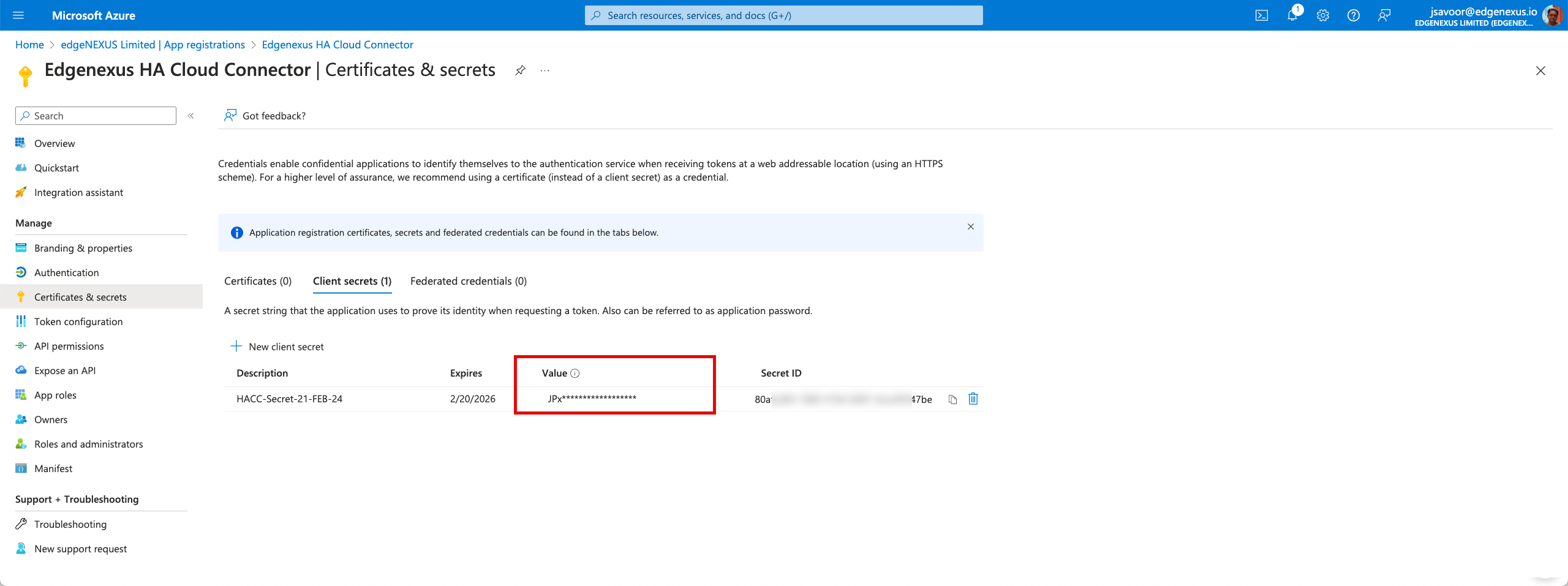The width and height of the screenshot is (1568, 586).
Task: Go to Home breadcrumb
Action: click(29, 45)
